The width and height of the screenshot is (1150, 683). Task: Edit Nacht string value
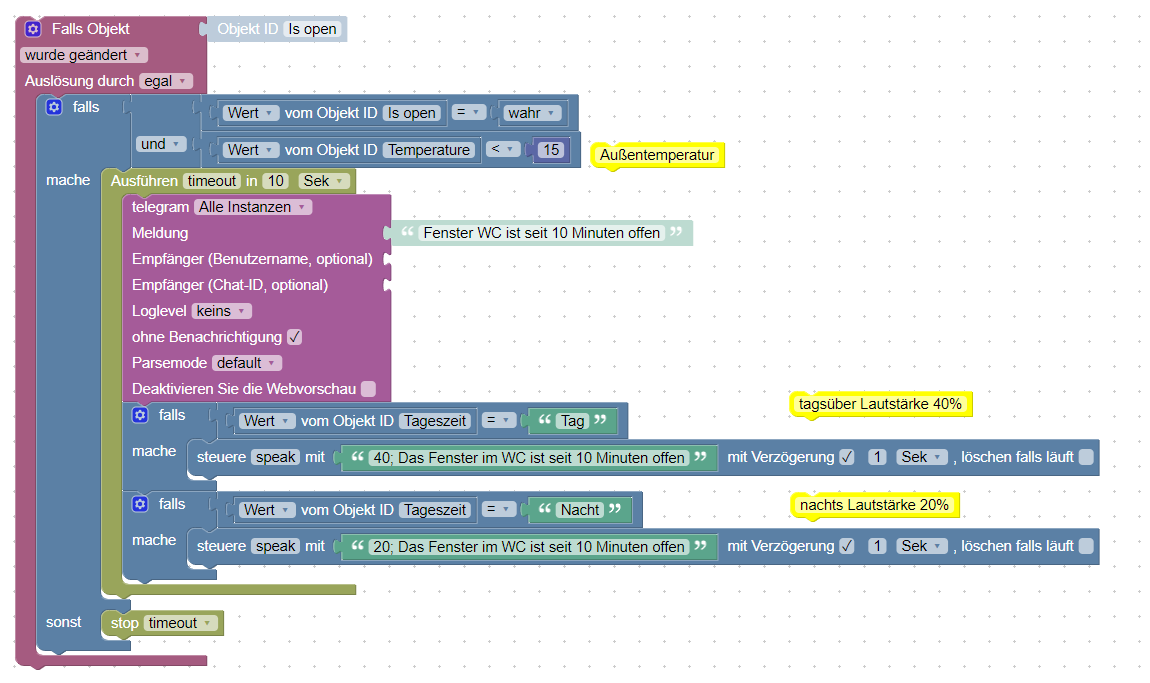[580, 510]
